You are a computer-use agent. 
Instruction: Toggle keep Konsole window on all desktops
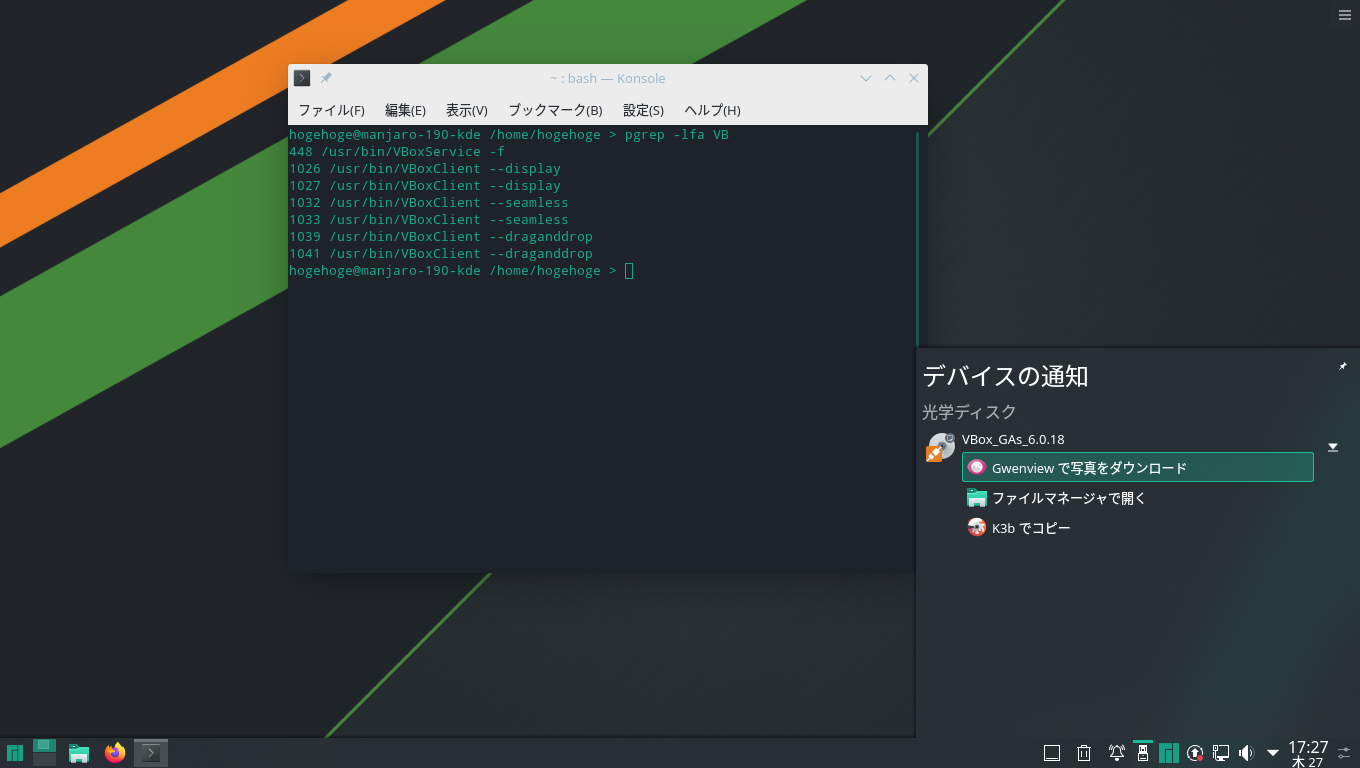pyautogui.click(x=325, y=77)
